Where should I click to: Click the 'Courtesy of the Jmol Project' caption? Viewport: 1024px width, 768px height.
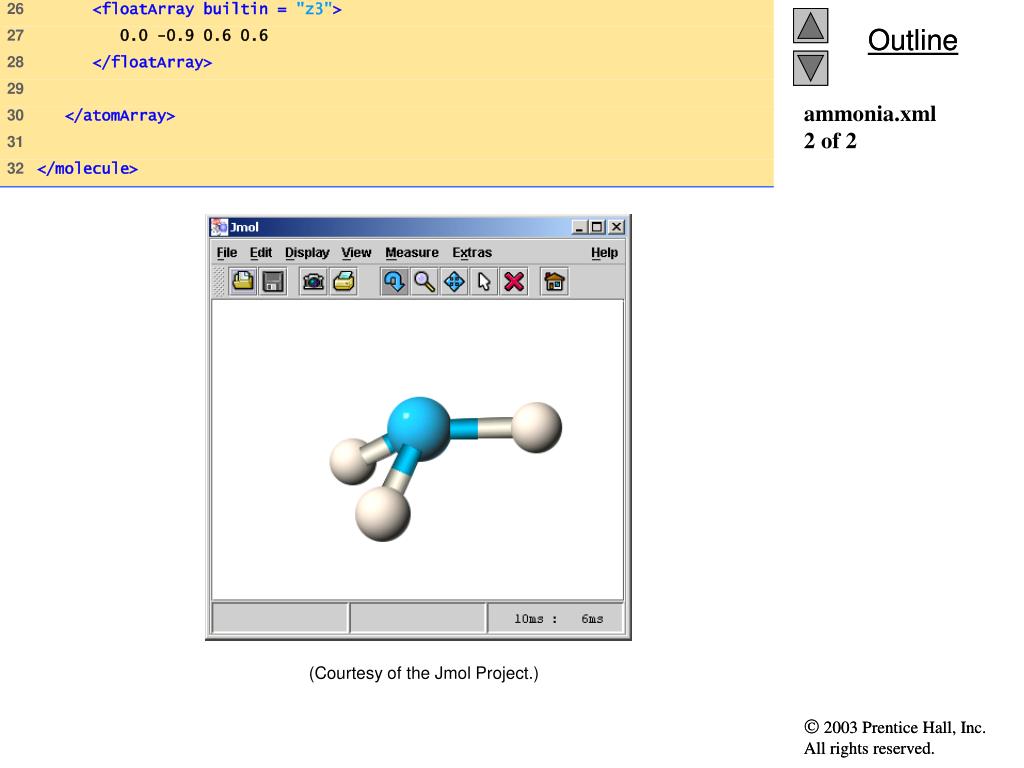tap(424, 673)
